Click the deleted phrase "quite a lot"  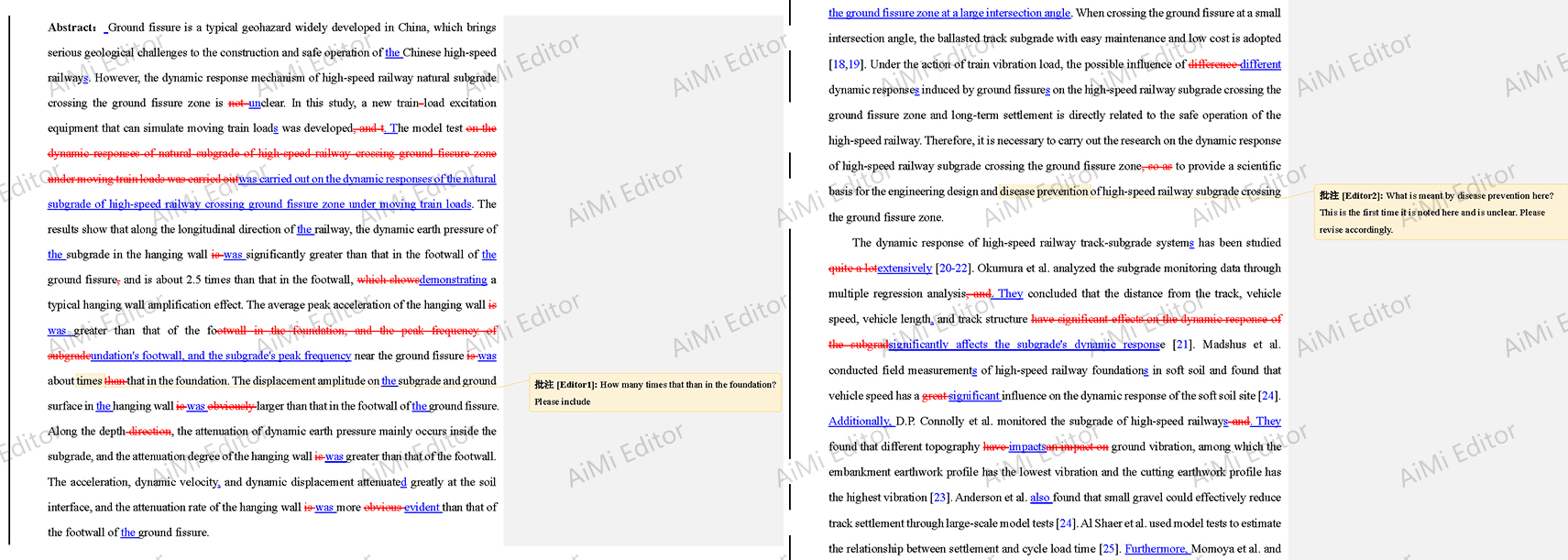click(x=852, y=268)
